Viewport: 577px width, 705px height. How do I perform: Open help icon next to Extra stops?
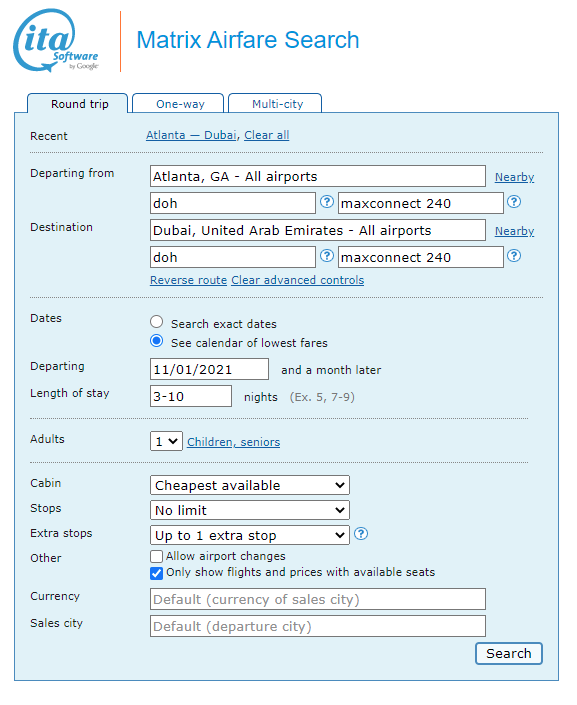361,534
